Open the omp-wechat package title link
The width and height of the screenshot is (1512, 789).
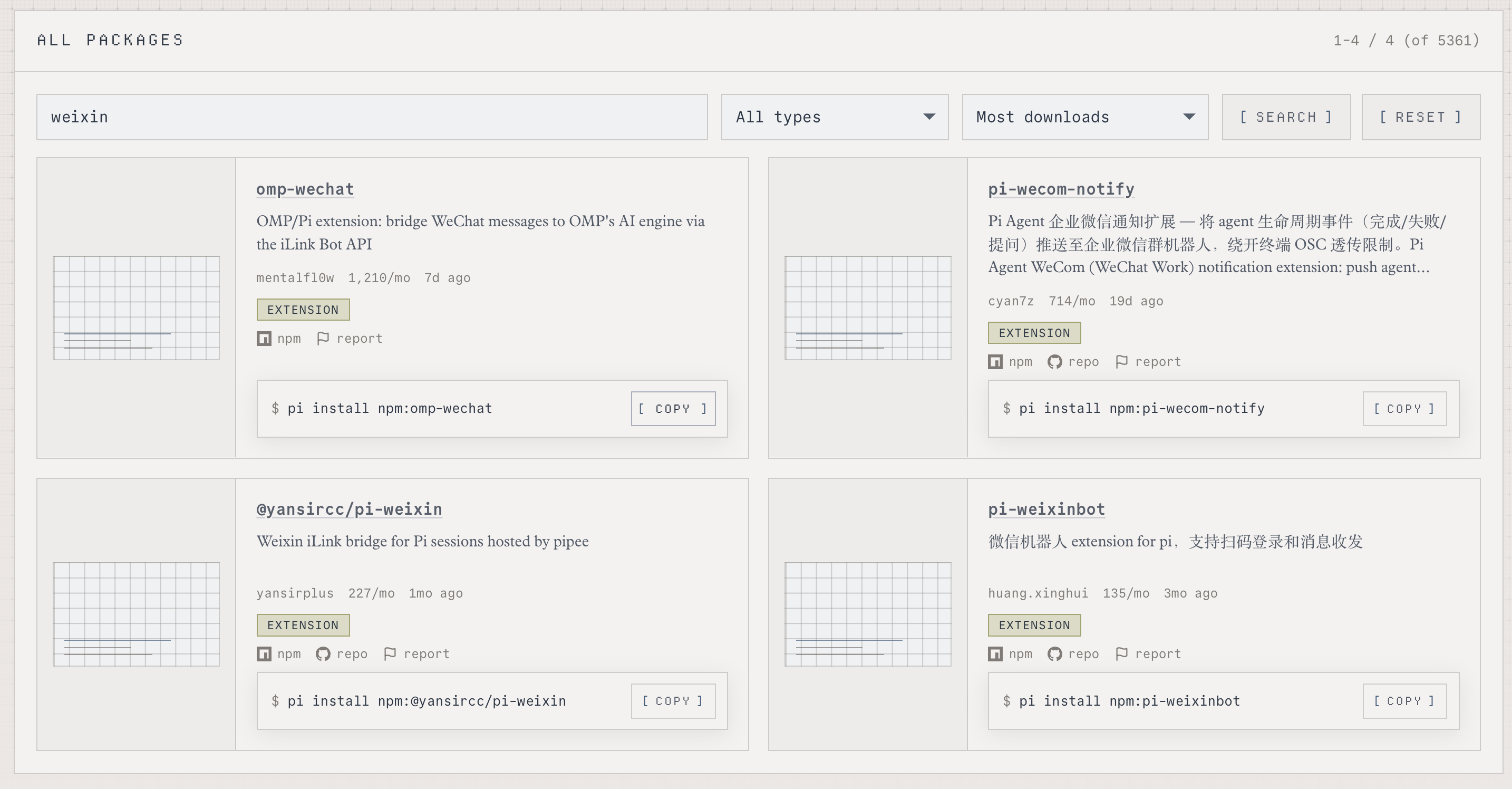coord(305,189)
